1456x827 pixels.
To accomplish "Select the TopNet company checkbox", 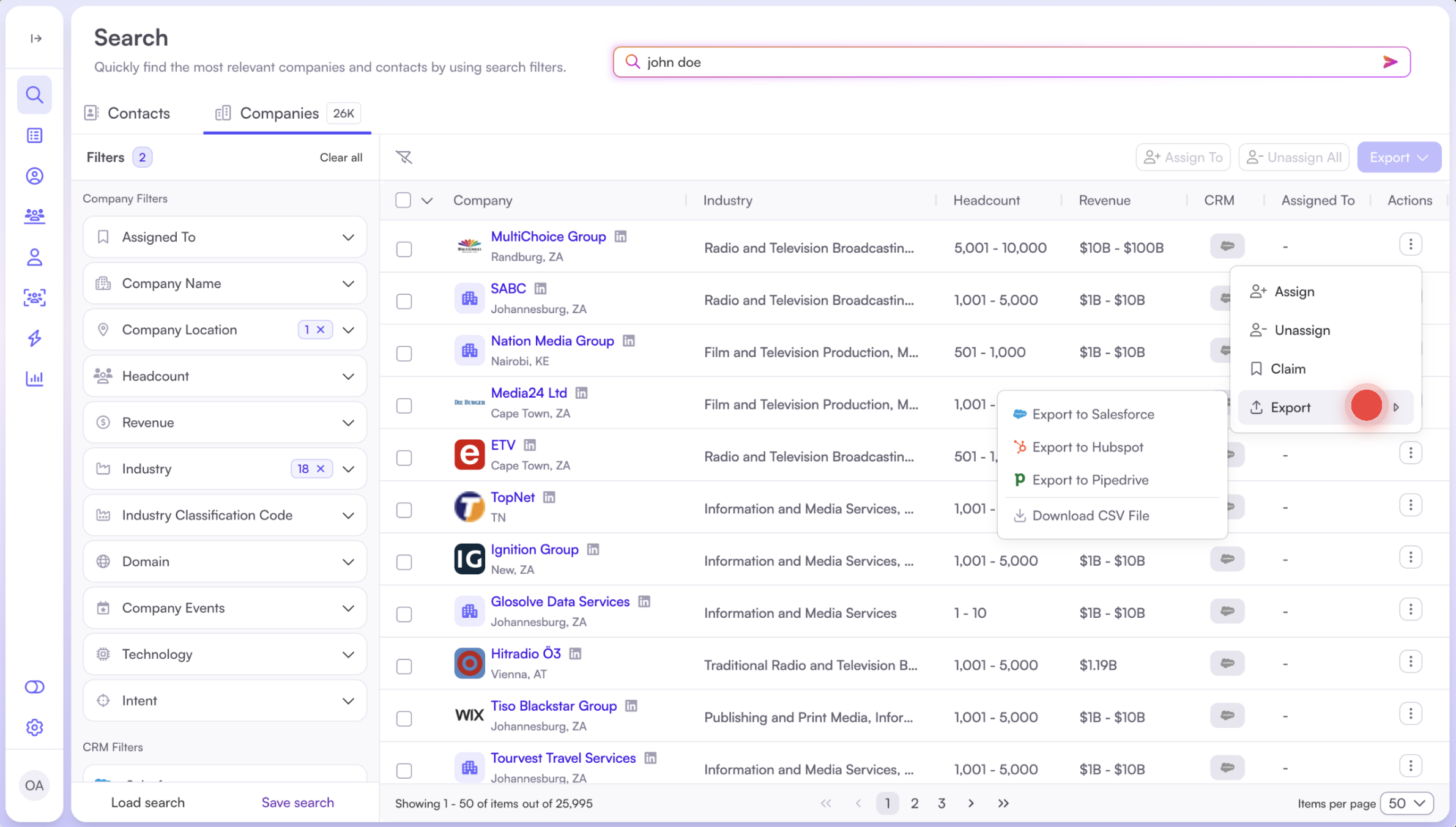I will coord(404,510).
